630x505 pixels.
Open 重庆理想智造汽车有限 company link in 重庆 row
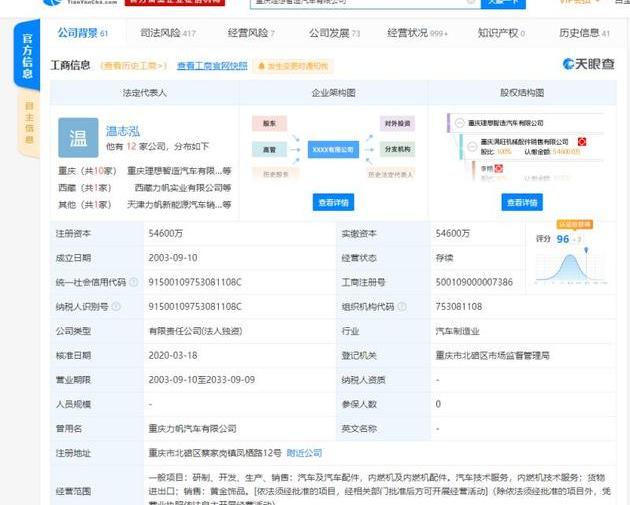click(179, 171)
